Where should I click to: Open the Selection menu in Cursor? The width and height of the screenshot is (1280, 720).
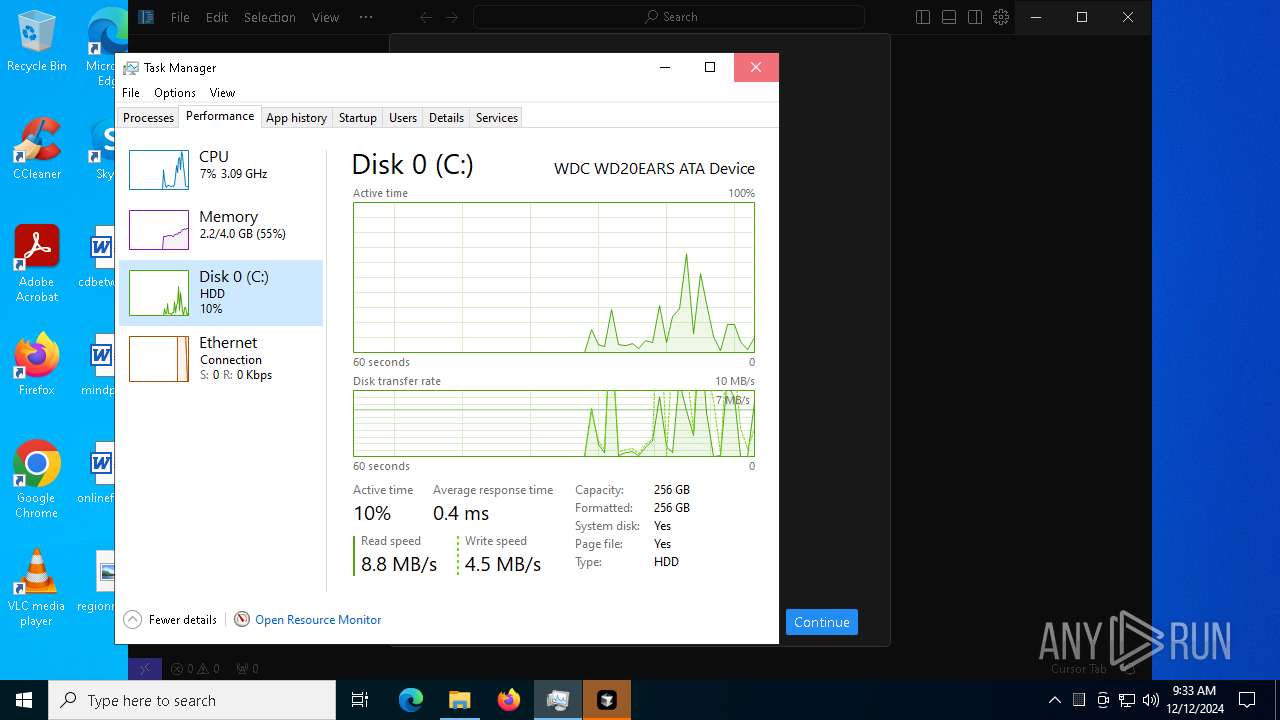tap(270, 17)
